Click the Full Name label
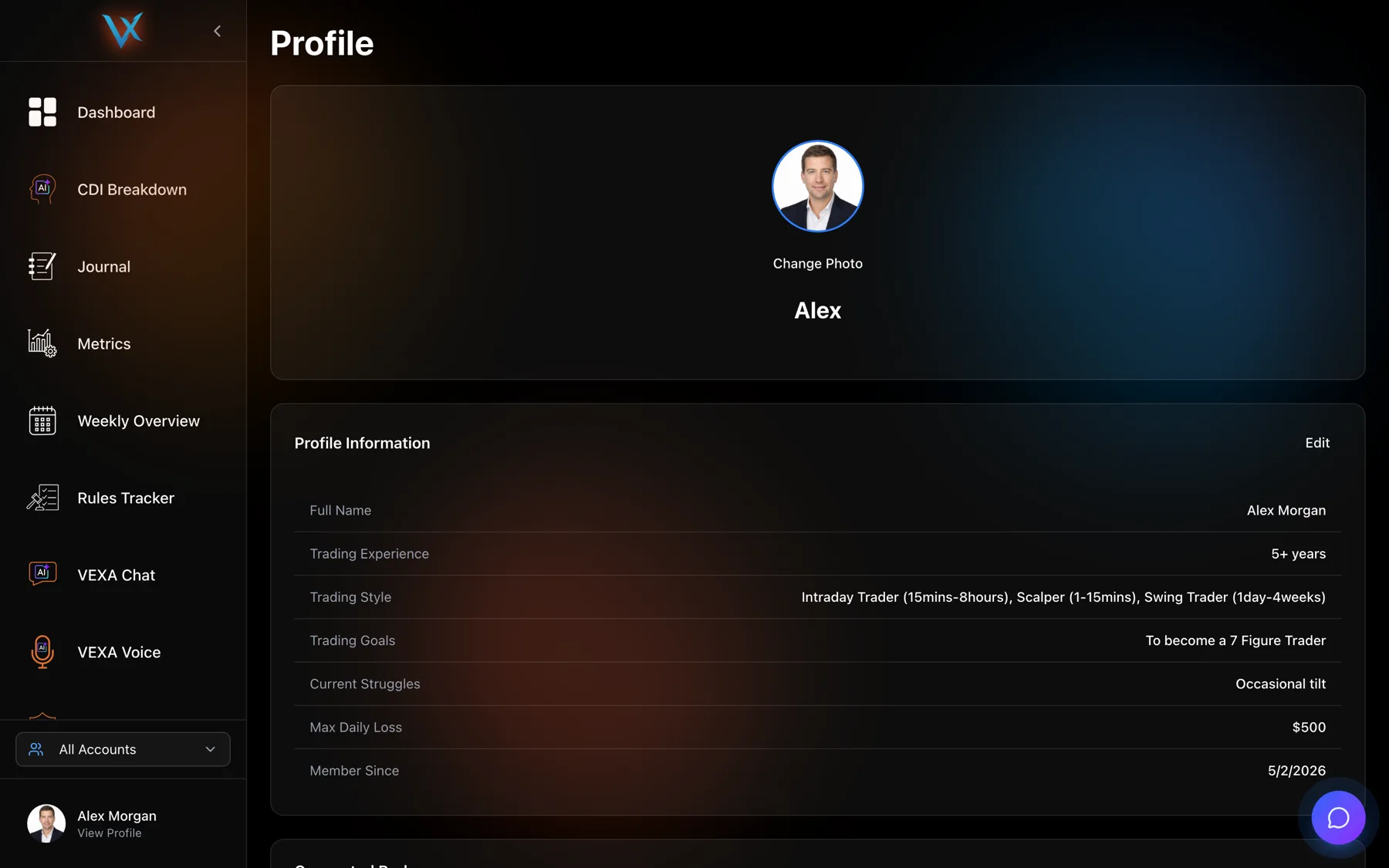Screen dimensions: 1389x868 point(340,511)
